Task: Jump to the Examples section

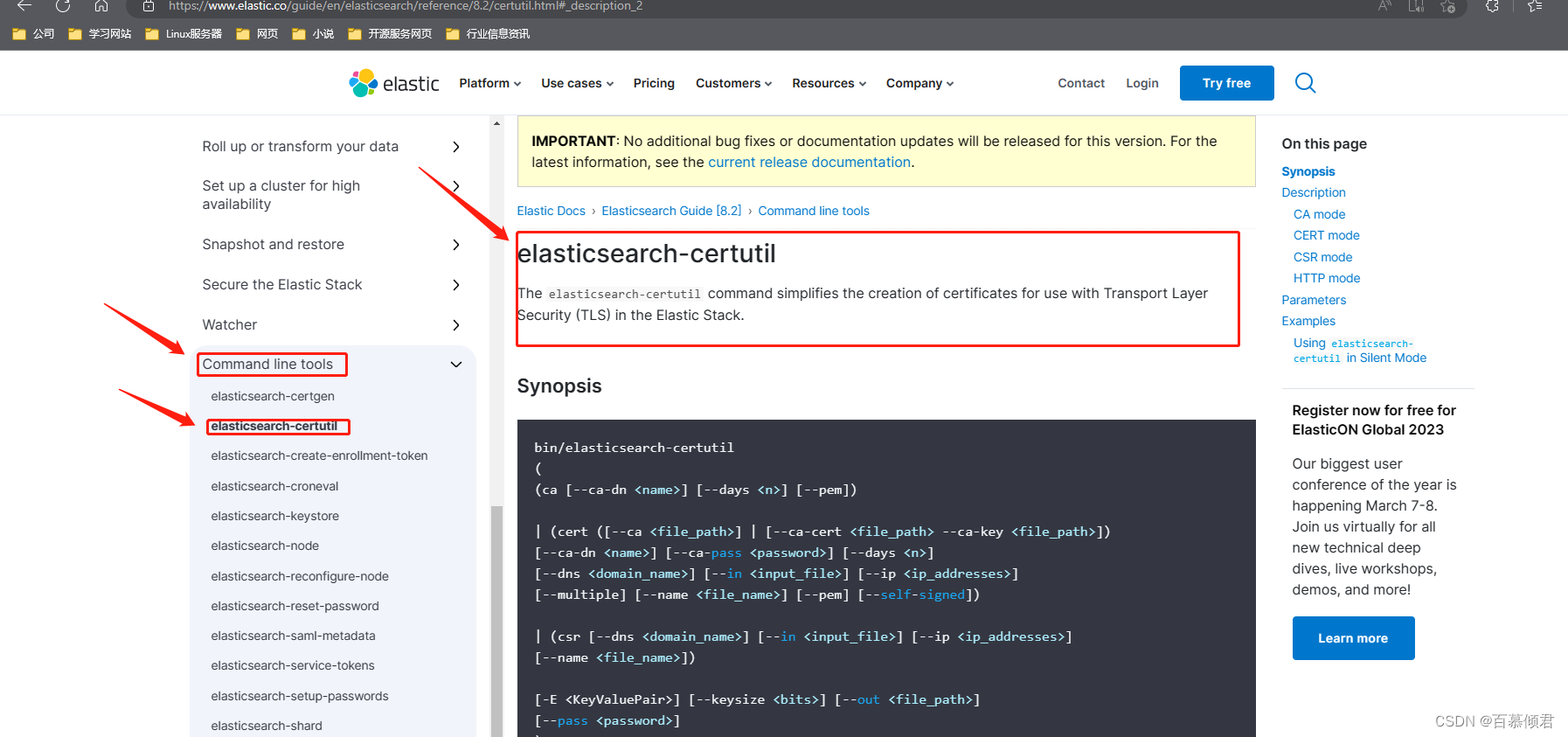Action: click(1308, 321)
